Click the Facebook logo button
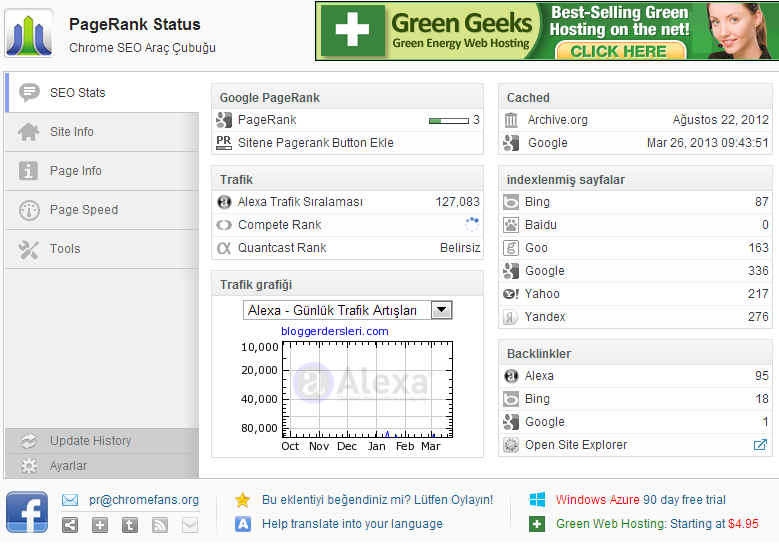 tap(27, 512)
